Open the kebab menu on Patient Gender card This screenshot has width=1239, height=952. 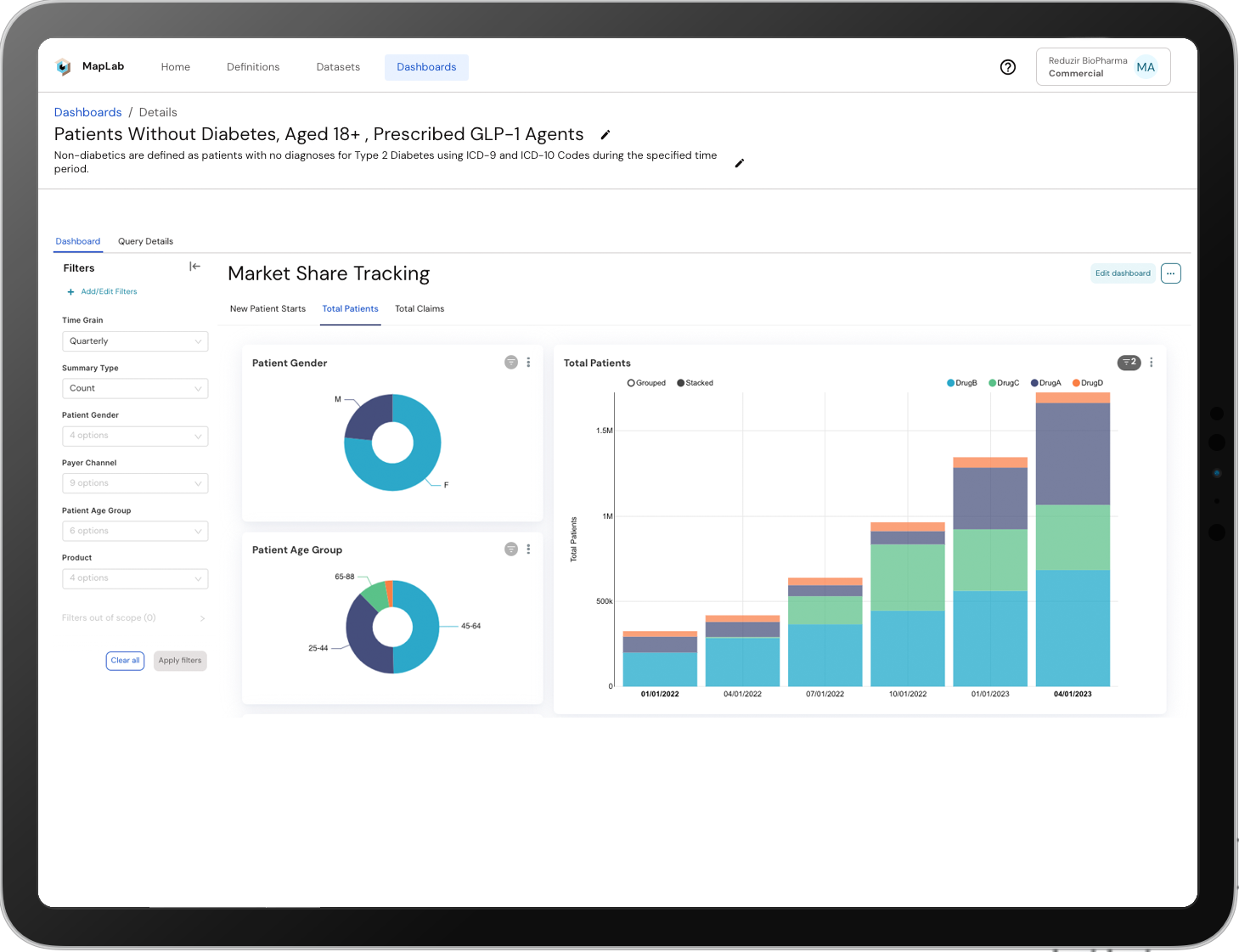[528, 362]
